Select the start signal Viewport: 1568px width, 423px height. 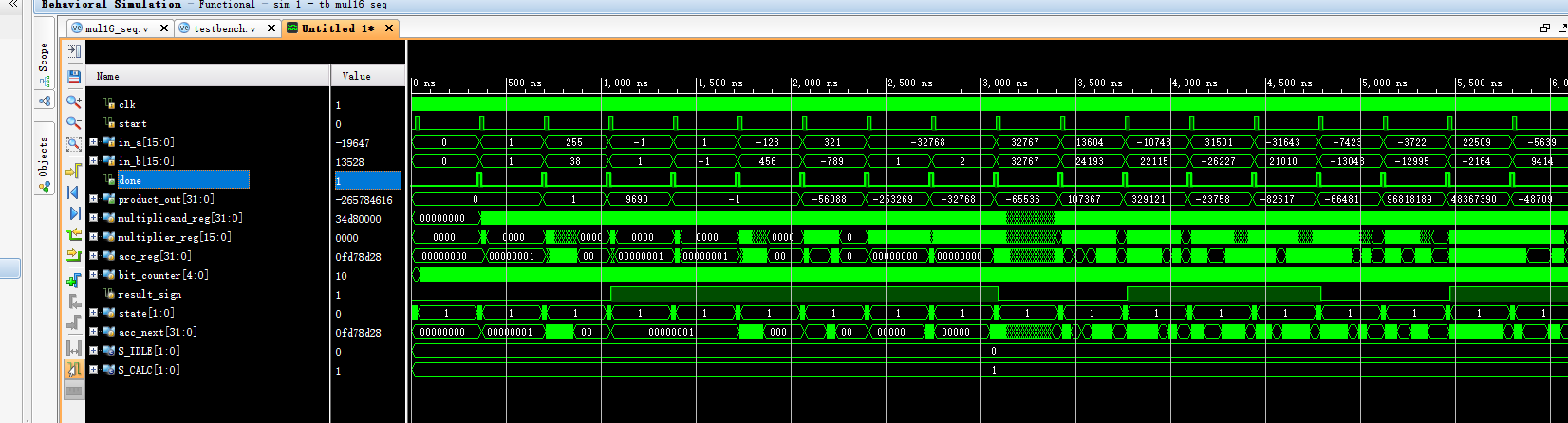[133, 123]
